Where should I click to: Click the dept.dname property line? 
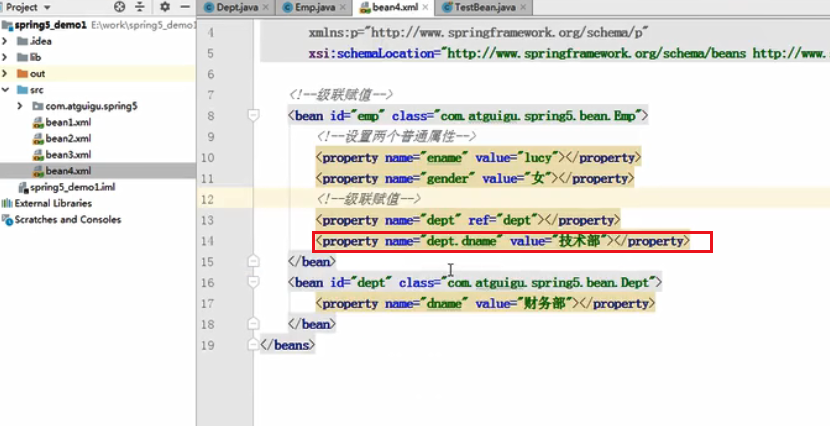pos(503,241)
